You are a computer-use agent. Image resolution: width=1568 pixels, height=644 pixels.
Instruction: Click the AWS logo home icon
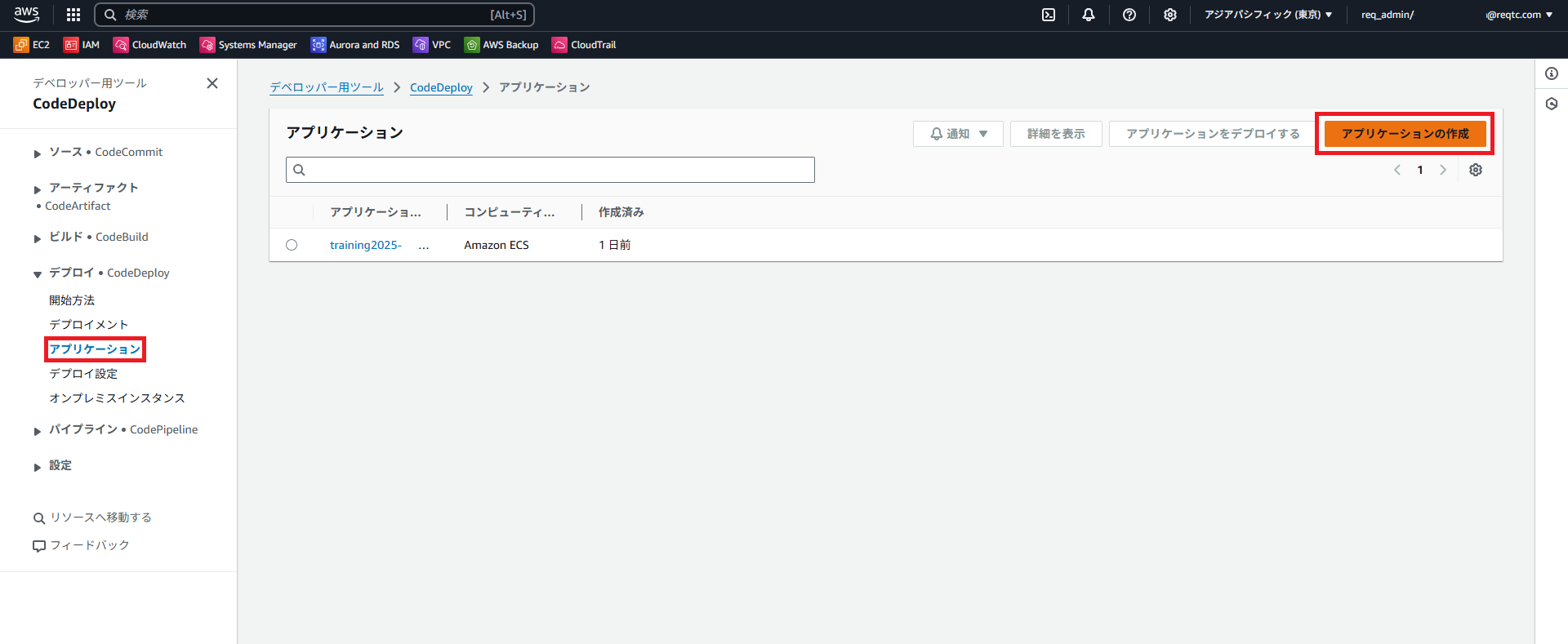[x=26, y=14]
